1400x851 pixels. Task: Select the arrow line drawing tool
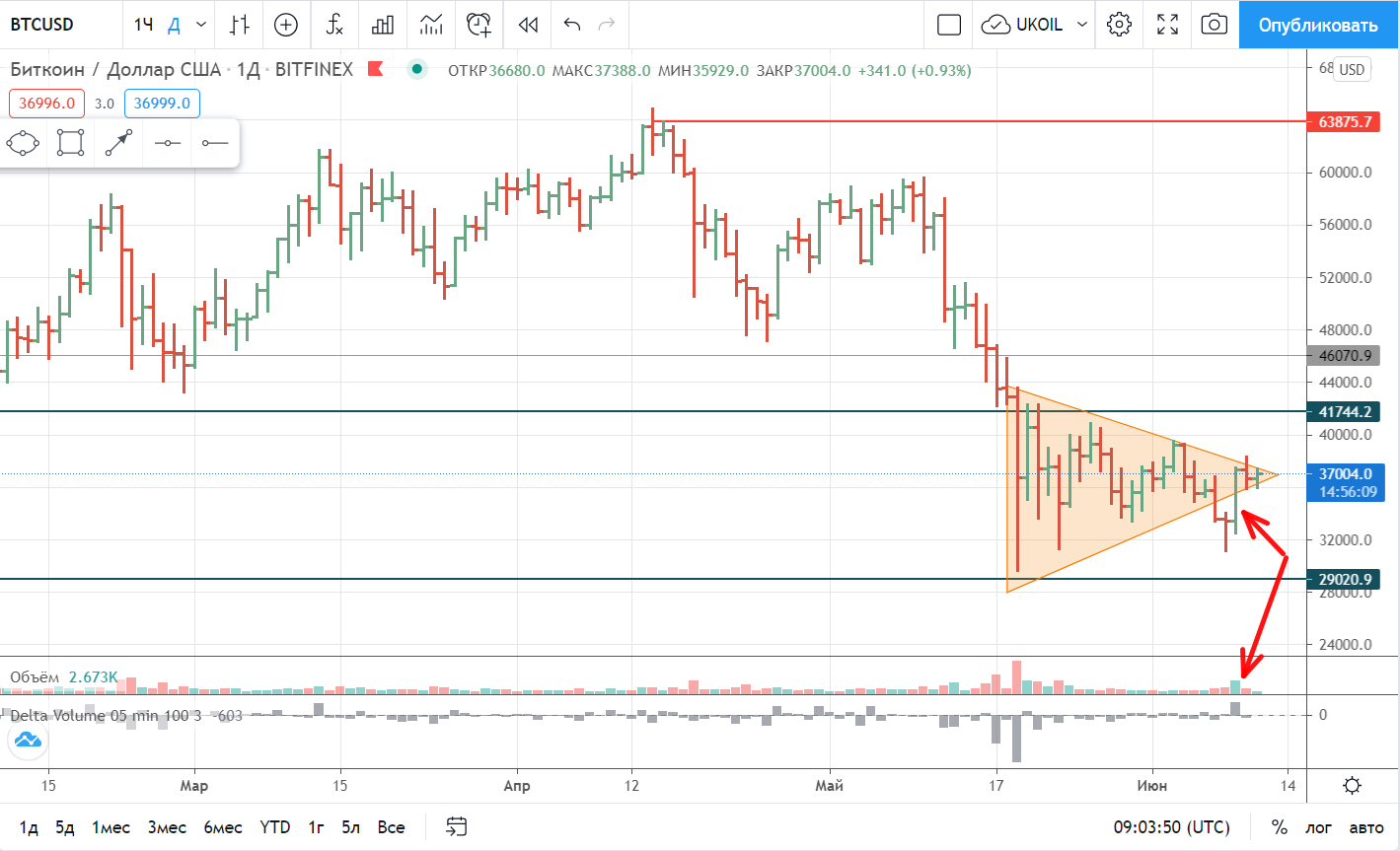(x=118, y=143)
